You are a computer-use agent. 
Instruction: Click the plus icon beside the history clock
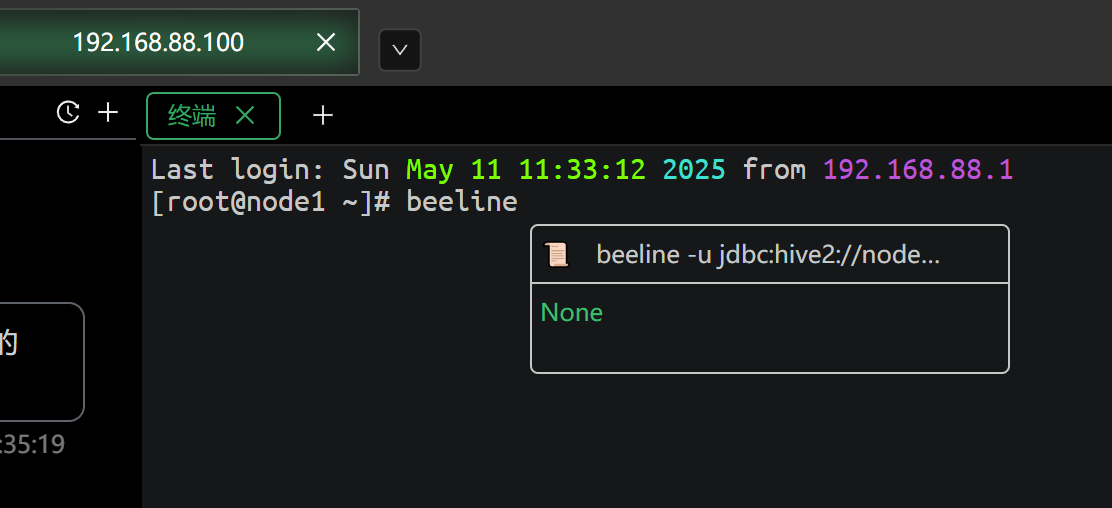108,112
